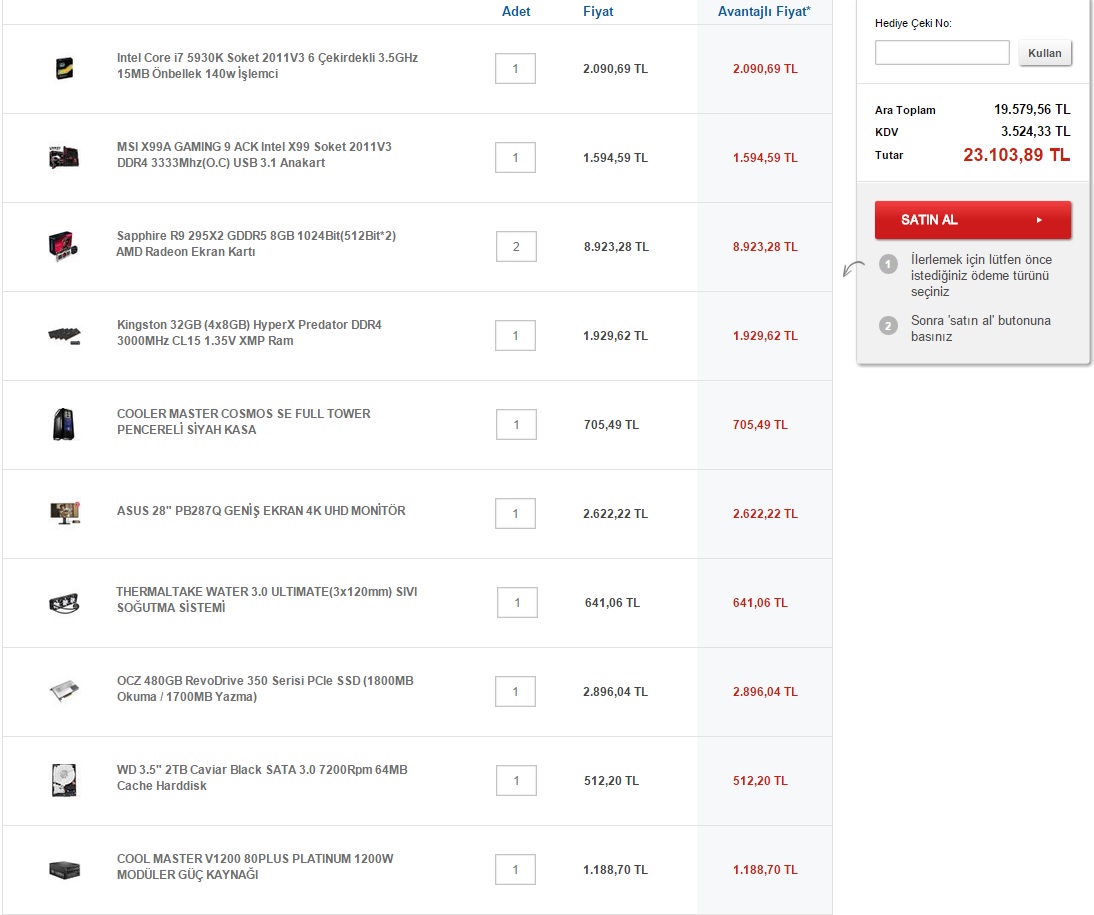Viewport: 1094px width, 915px height.
Task: Edit quantity field for OCZ RevoDrive SSD
Action: pos(516,692)
